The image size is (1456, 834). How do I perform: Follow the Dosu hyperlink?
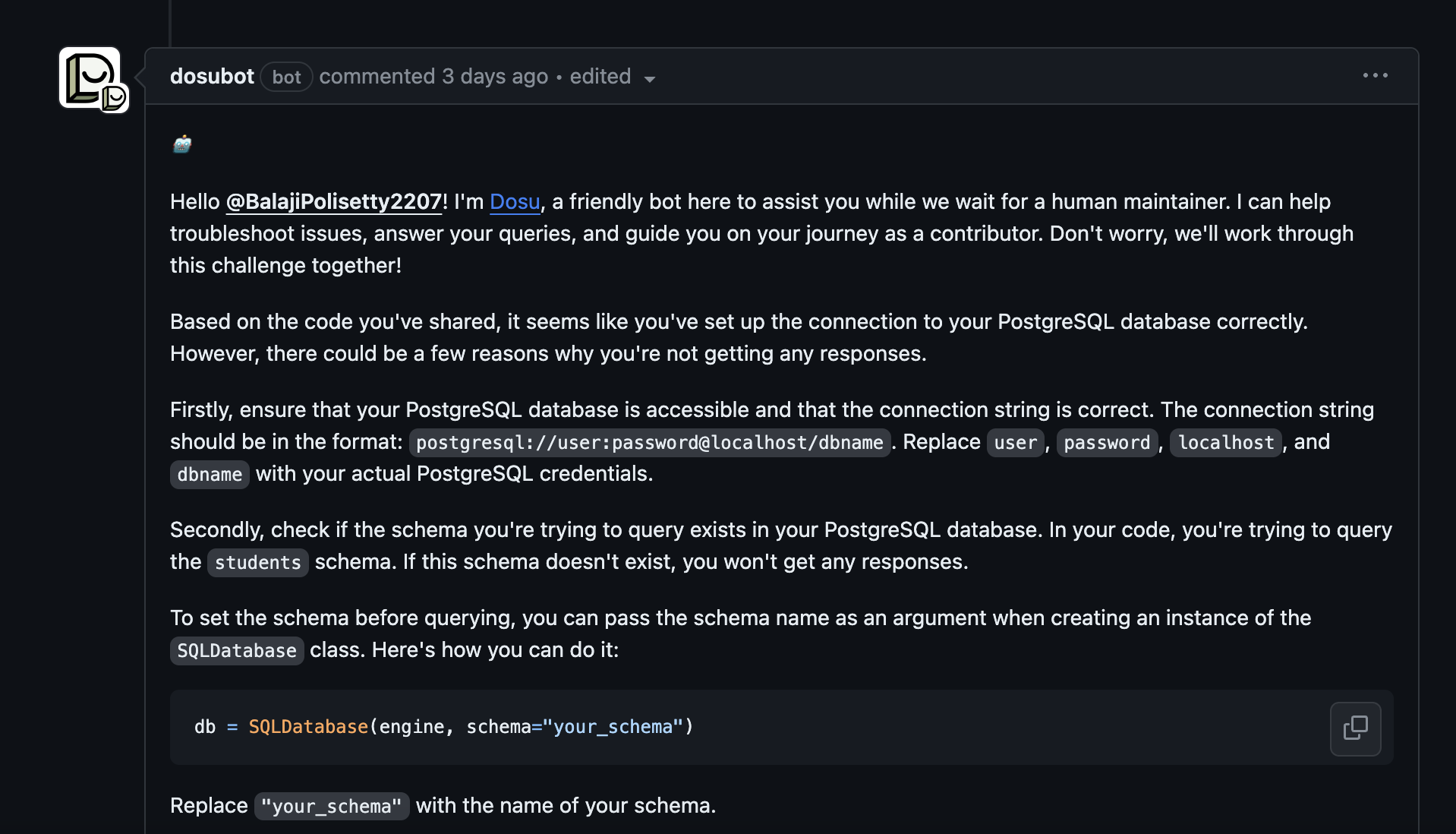point(515,201)
